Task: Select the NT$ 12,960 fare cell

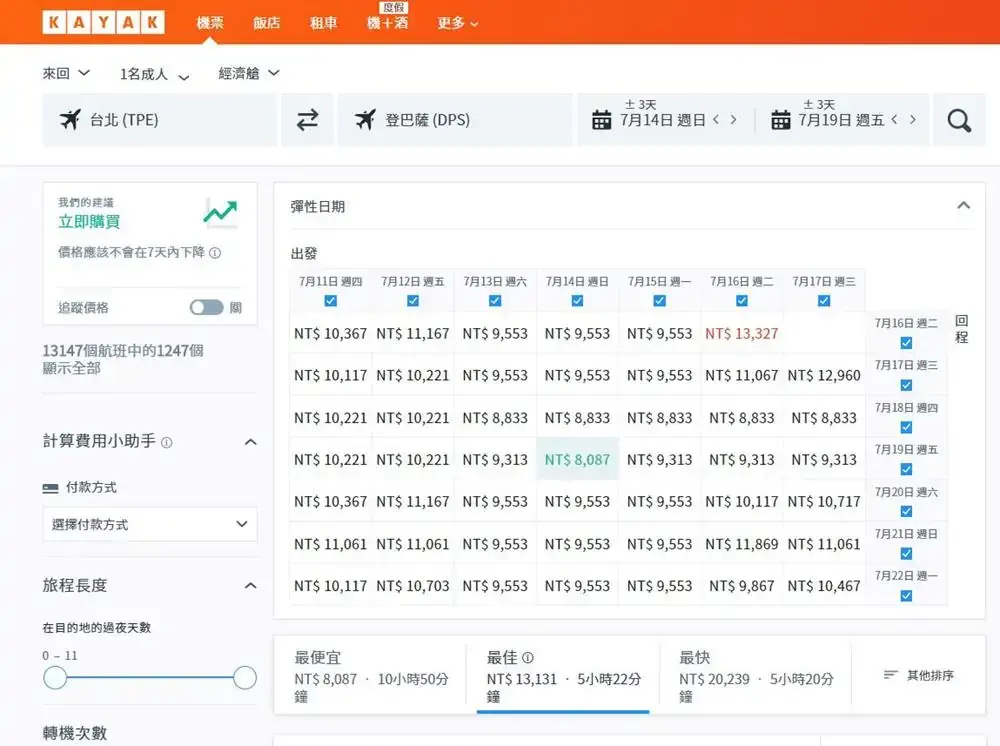Action: point(824,376)
